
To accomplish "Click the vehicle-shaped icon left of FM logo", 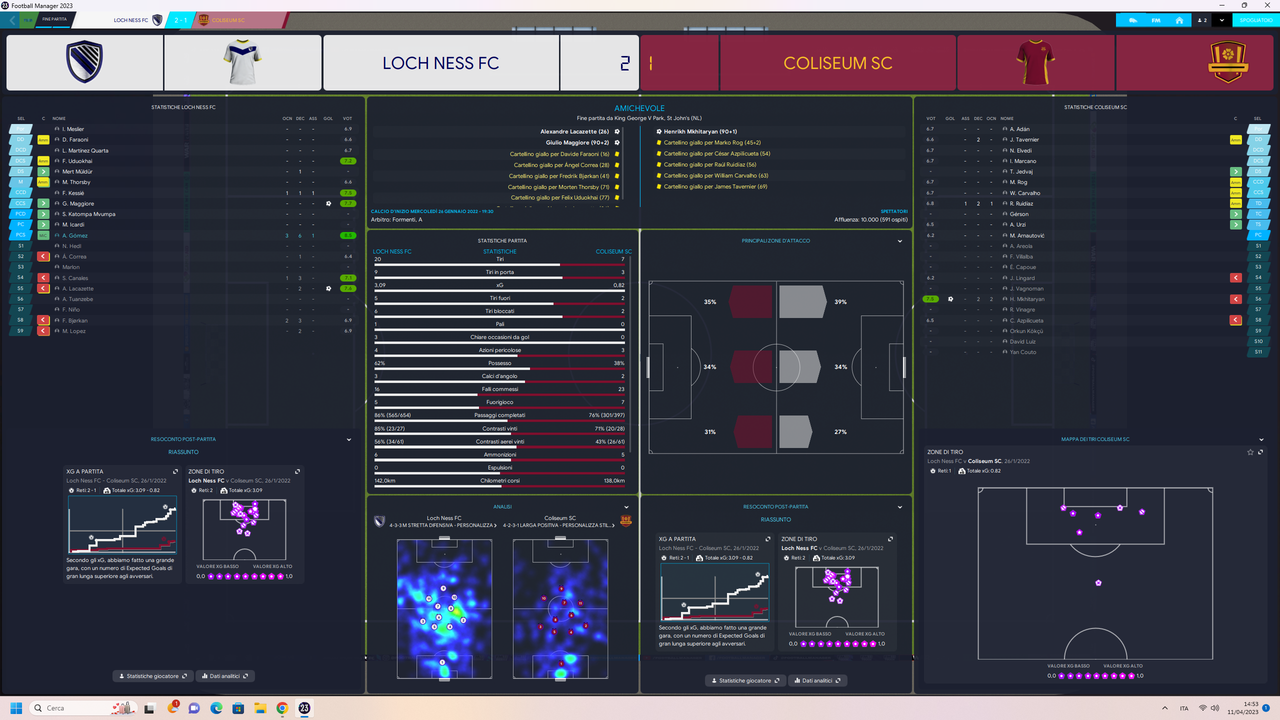I will point(1131,19).
